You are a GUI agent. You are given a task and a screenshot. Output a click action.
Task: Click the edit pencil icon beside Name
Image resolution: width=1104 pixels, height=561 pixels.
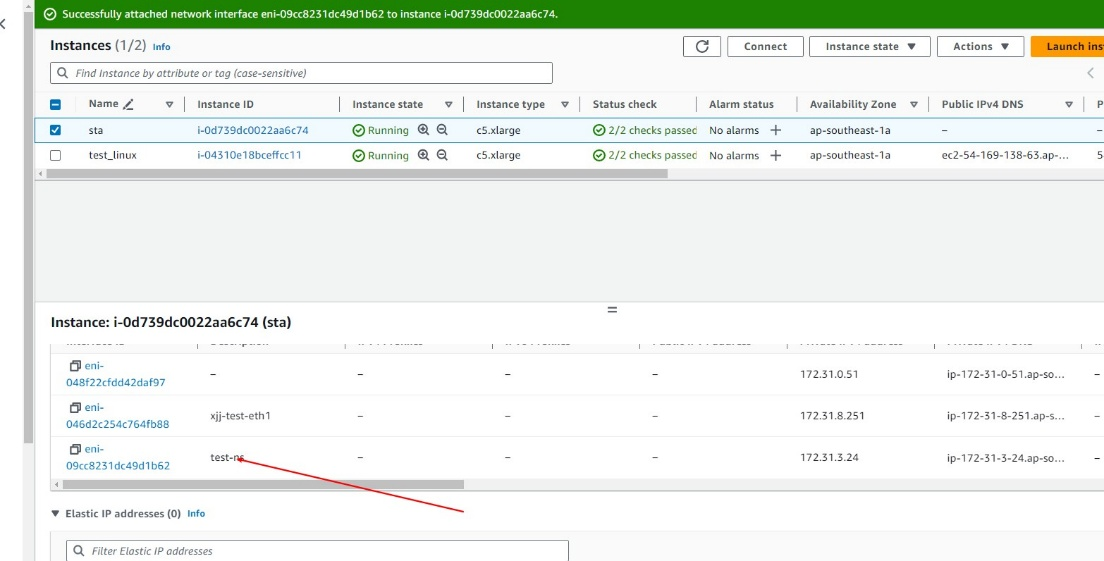click(x=128, y=104)
